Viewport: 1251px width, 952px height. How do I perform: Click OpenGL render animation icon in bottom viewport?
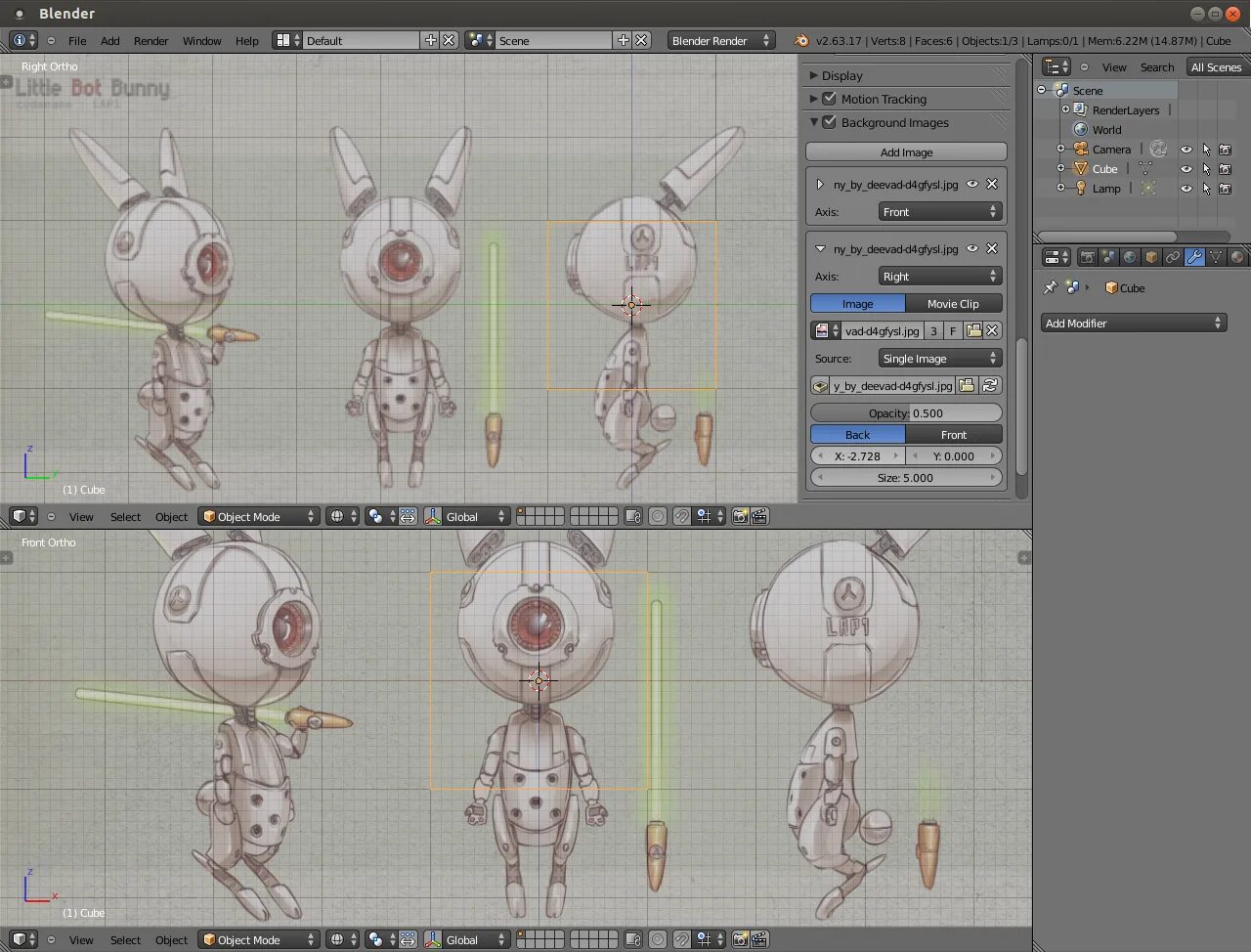point(759,939)
